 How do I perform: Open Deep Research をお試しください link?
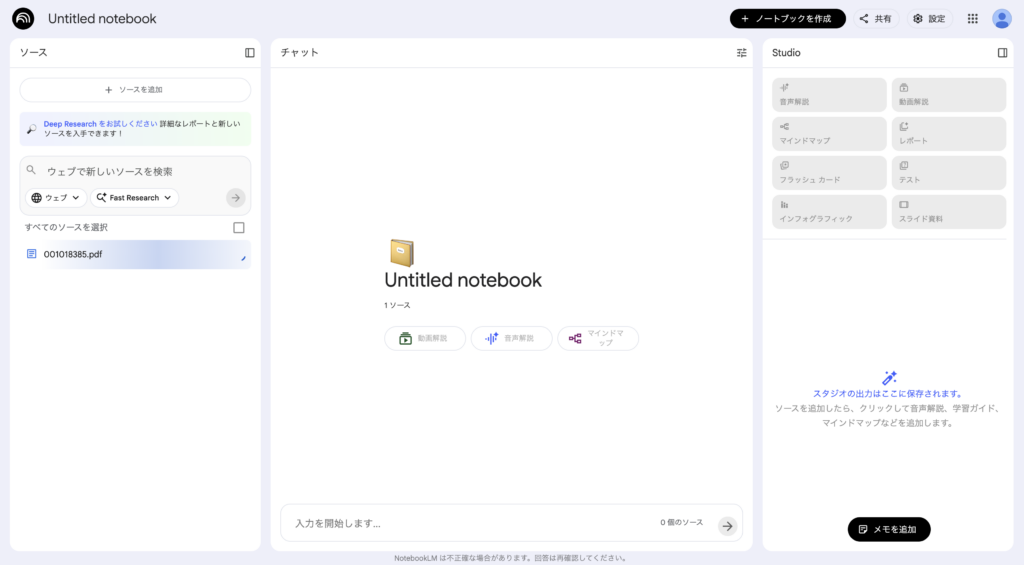(x=100, y=124)
